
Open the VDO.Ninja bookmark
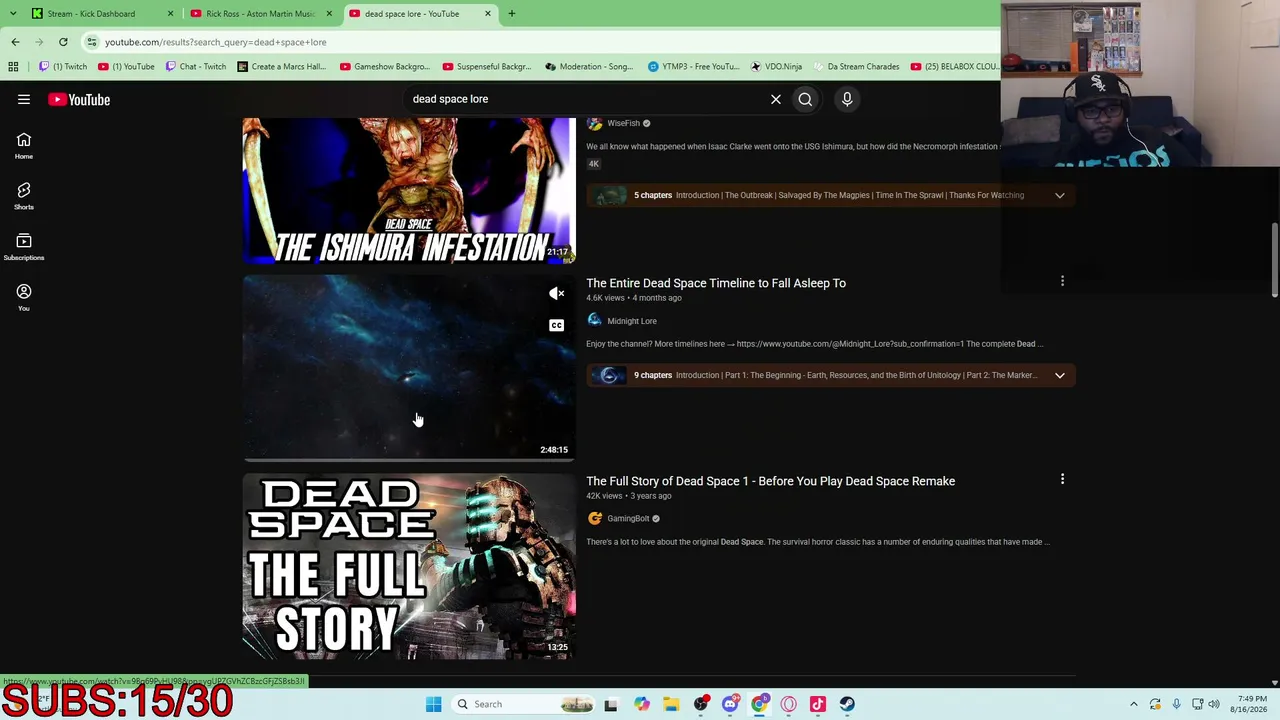coord(778,66)
